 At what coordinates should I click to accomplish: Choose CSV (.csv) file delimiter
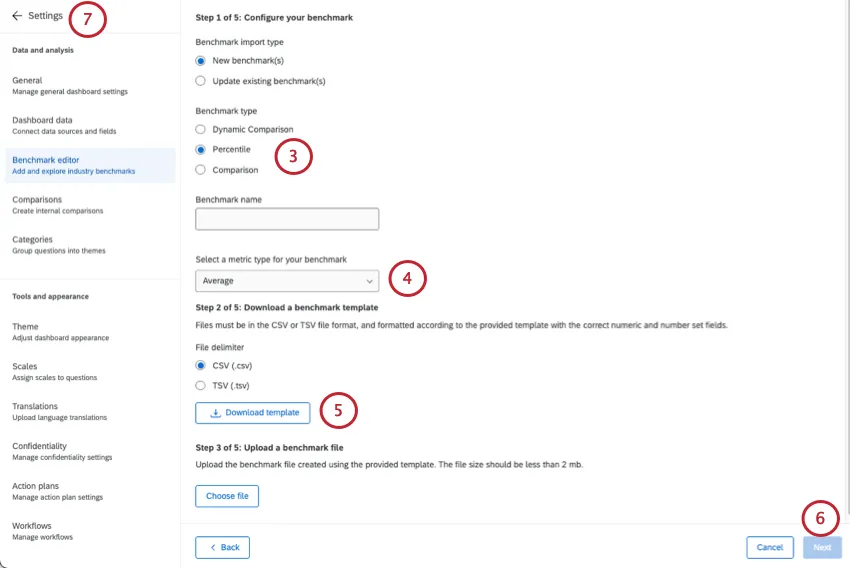coord(201,366)
